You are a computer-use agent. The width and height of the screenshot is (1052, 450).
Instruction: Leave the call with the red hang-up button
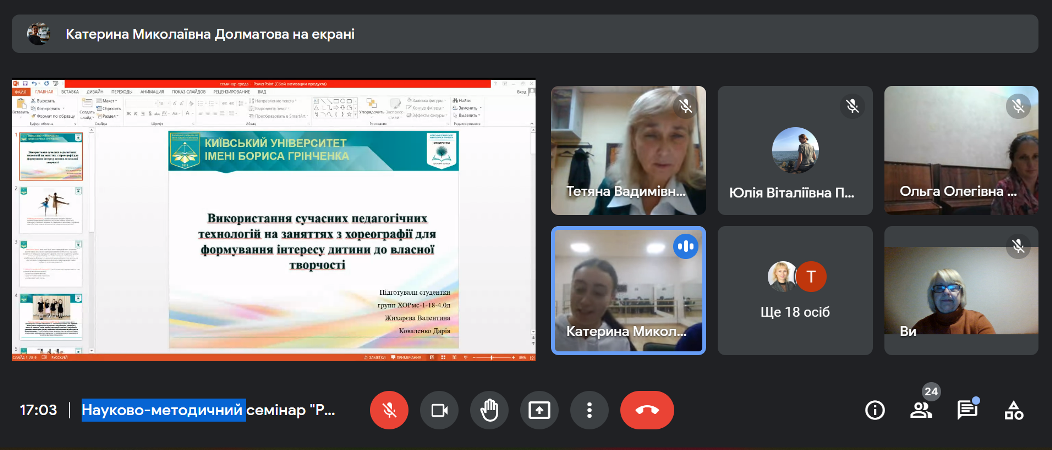(x=647, y=410)
